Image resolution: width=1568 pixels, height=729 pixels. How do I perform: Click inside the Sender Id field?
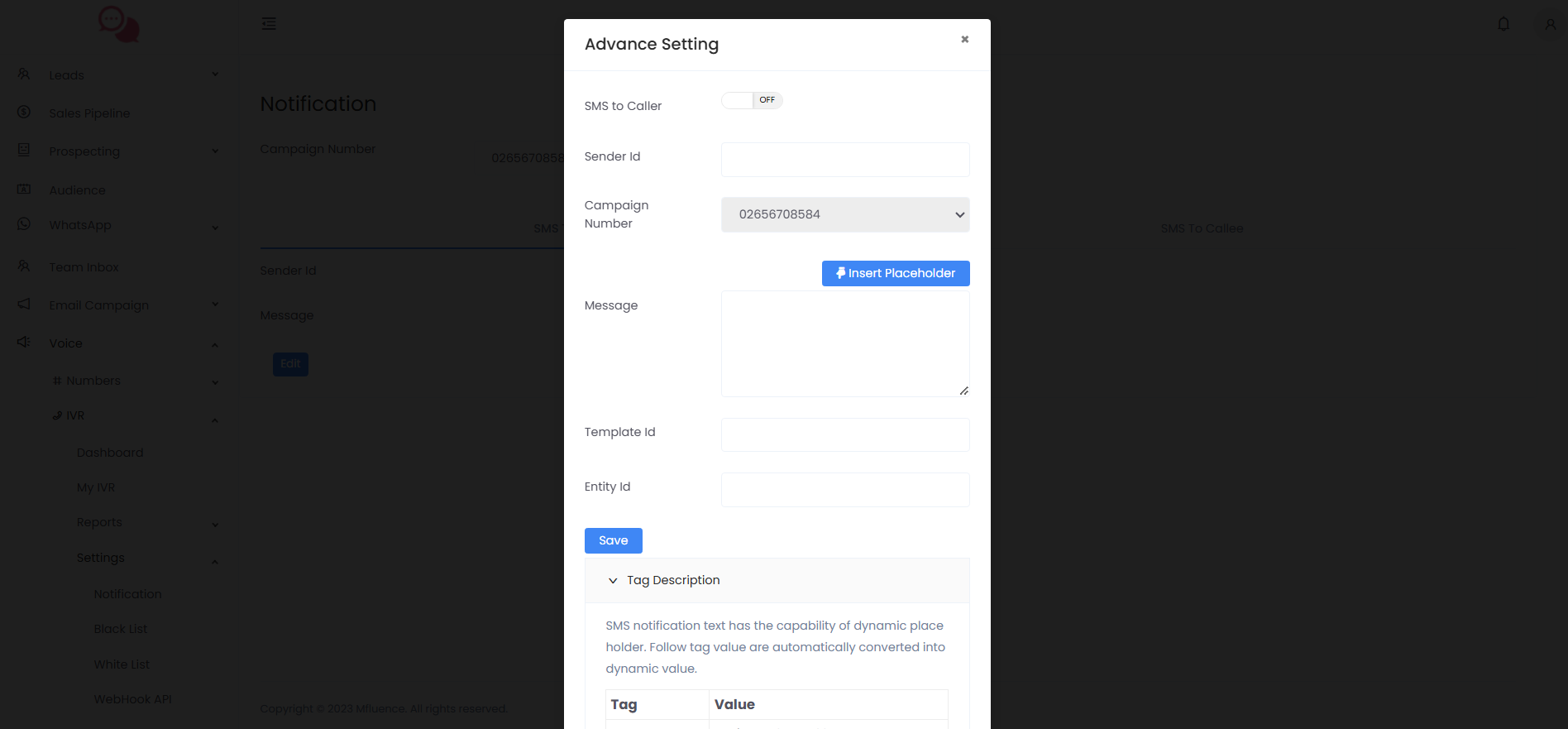pos(844,160)
